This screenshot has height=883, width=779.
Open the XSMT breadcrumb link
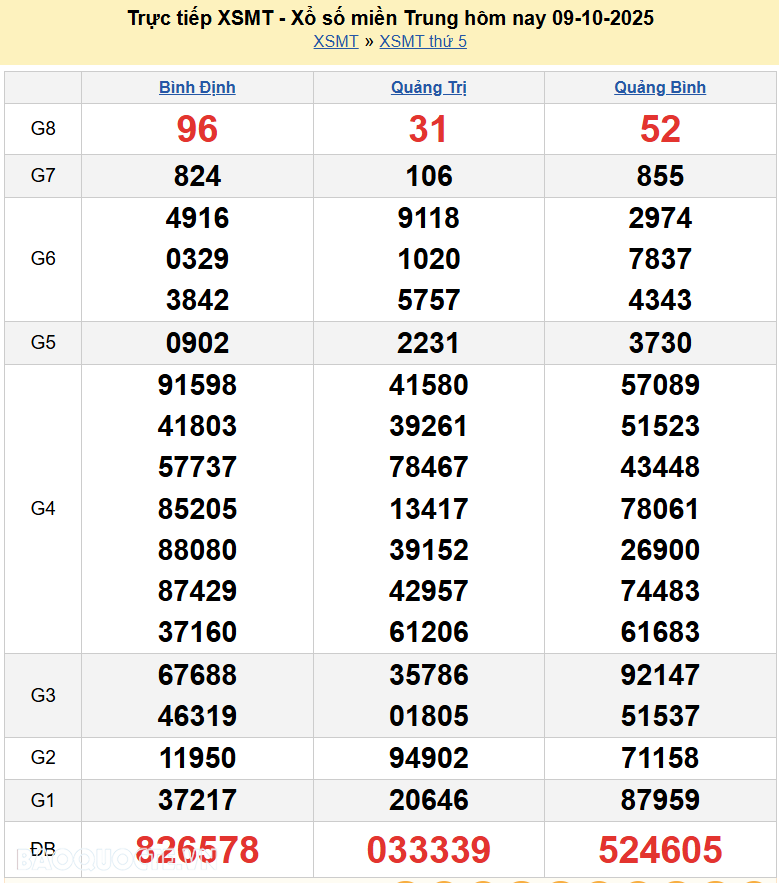click(x=335, y=41)
